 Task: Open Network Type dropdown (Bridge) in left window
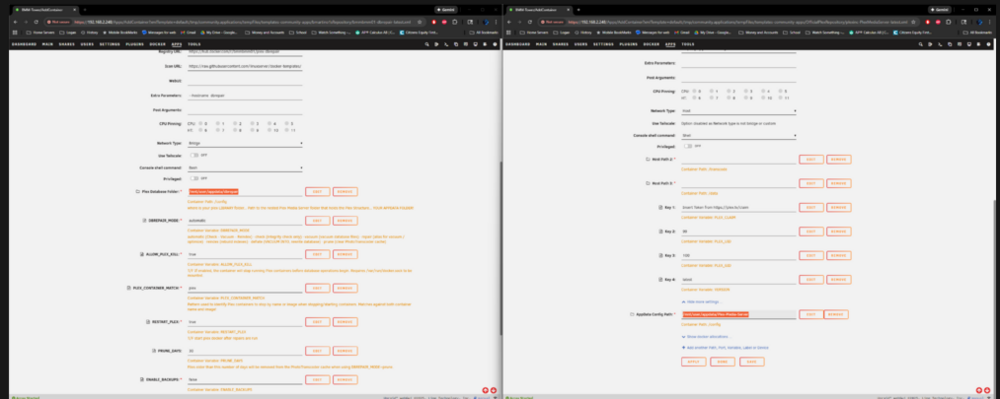pos(245,143)
